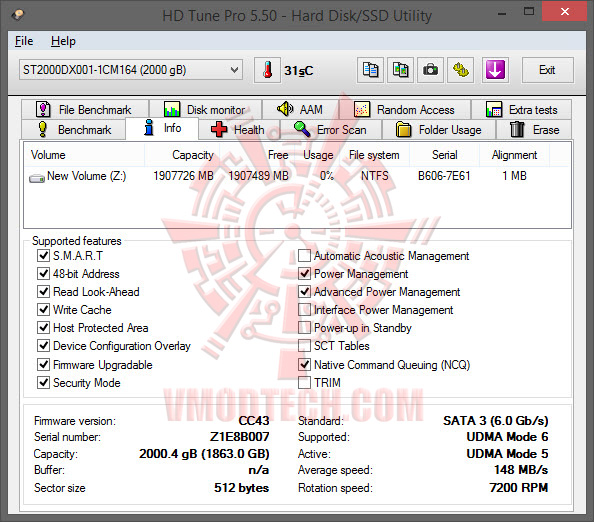Maximize the HD Tune Pro window
Image resolution: width=594 pixels, height=522 pixels.
[529, 12]
